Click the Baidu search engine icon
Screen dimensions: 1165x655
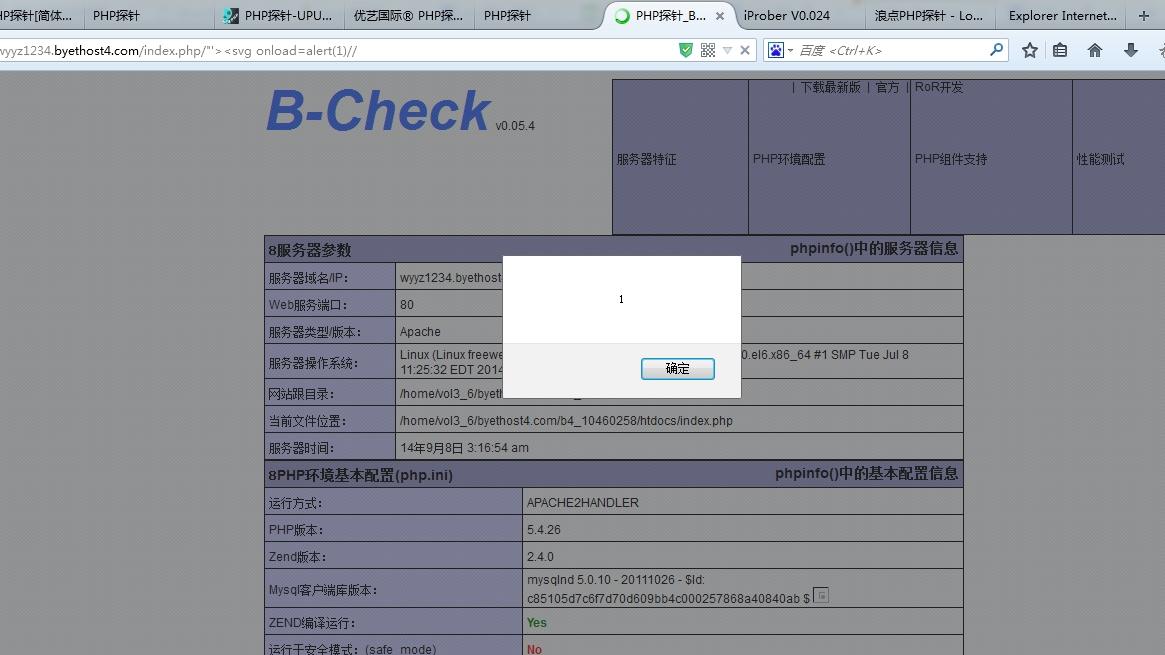pyautogui.click(x=778, y=48)
